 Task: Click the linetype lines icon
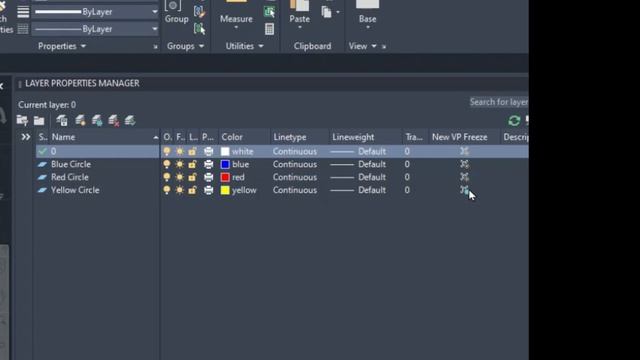[23, 29]
